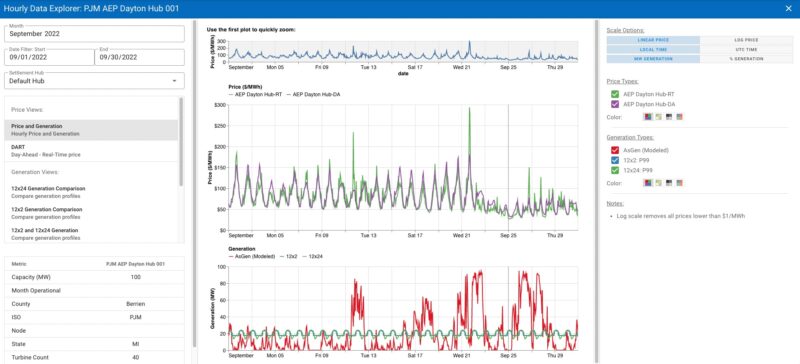Edit the Date Filter Start field 09/01/2022
Screen dimensions: 800x364
tap(49, 57)
